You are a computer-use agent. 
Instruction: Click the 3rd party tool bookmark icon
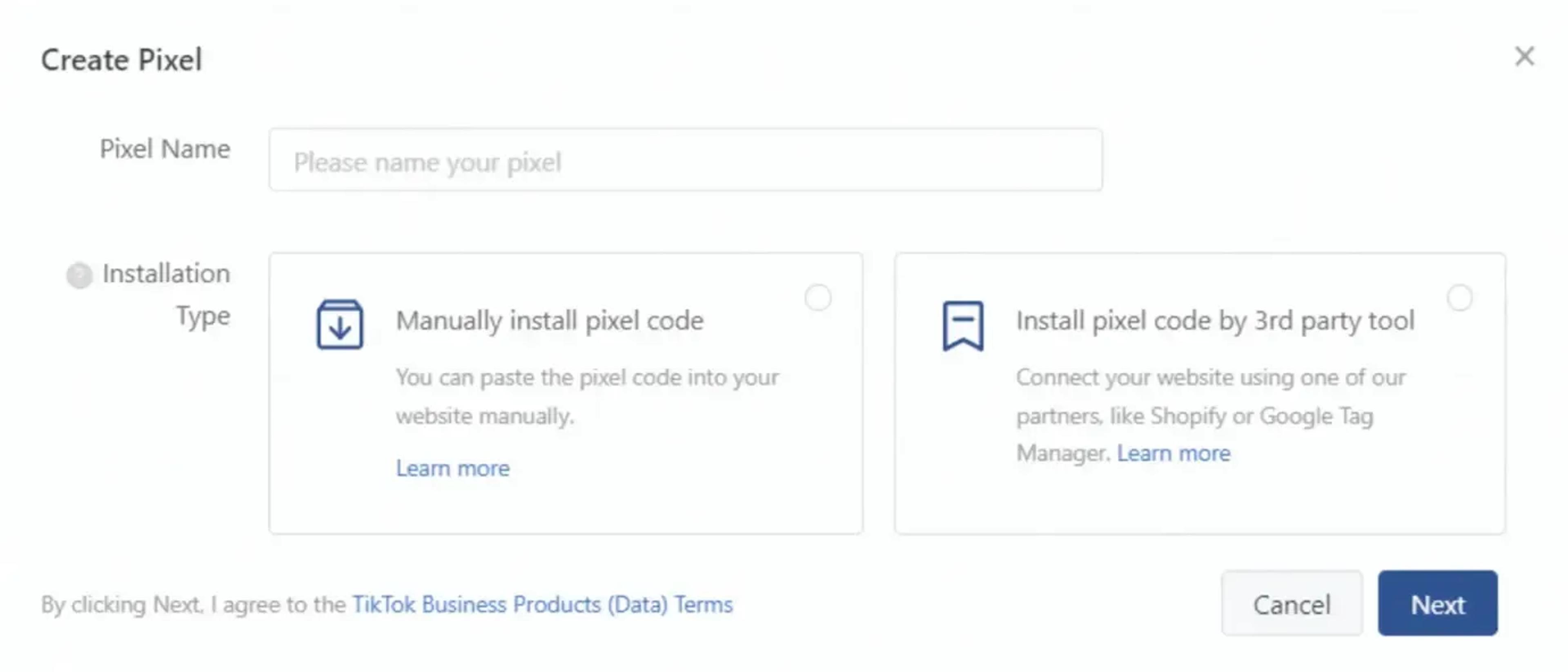[x=962, y=326]
